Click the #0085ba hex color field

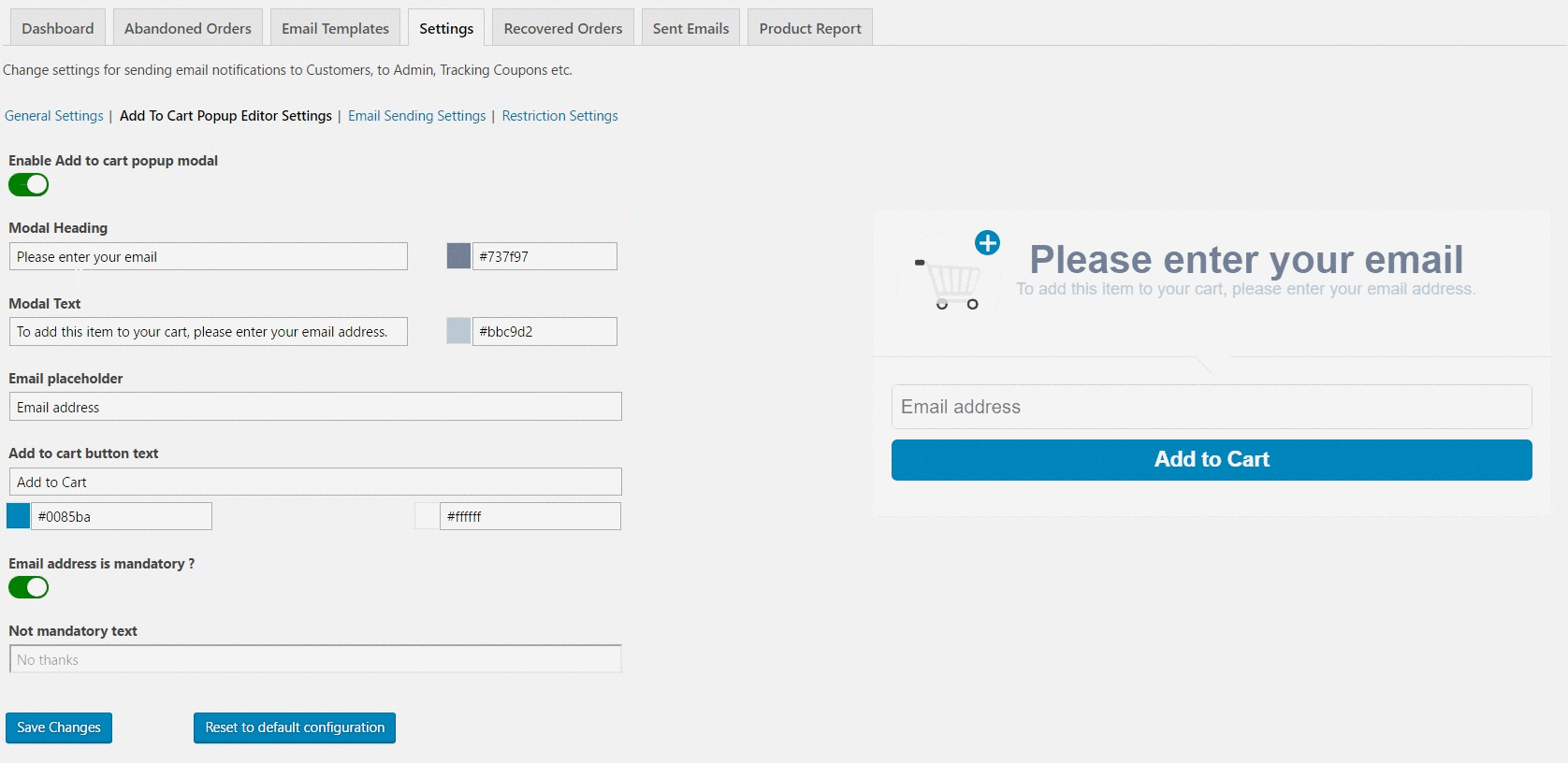pos(122,516)
